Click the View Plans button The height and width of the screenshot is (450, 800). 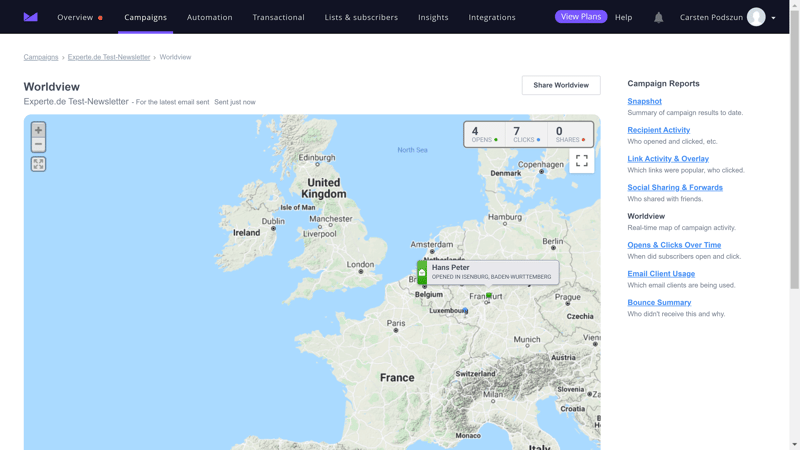581,17
